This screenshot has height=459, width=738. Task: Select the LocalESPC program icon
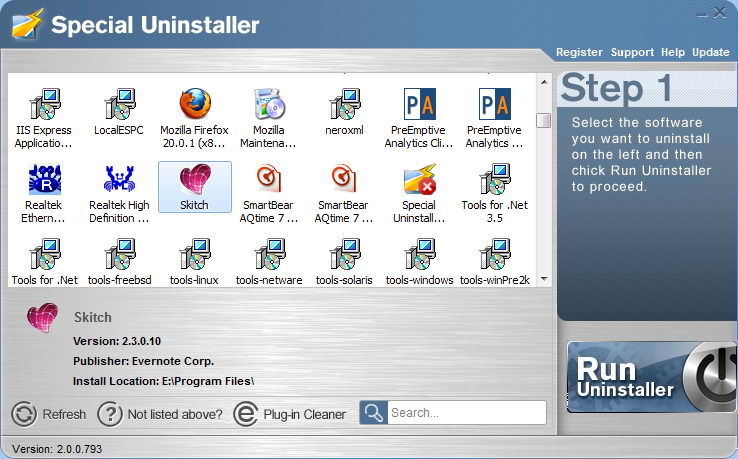coord(119,104)
